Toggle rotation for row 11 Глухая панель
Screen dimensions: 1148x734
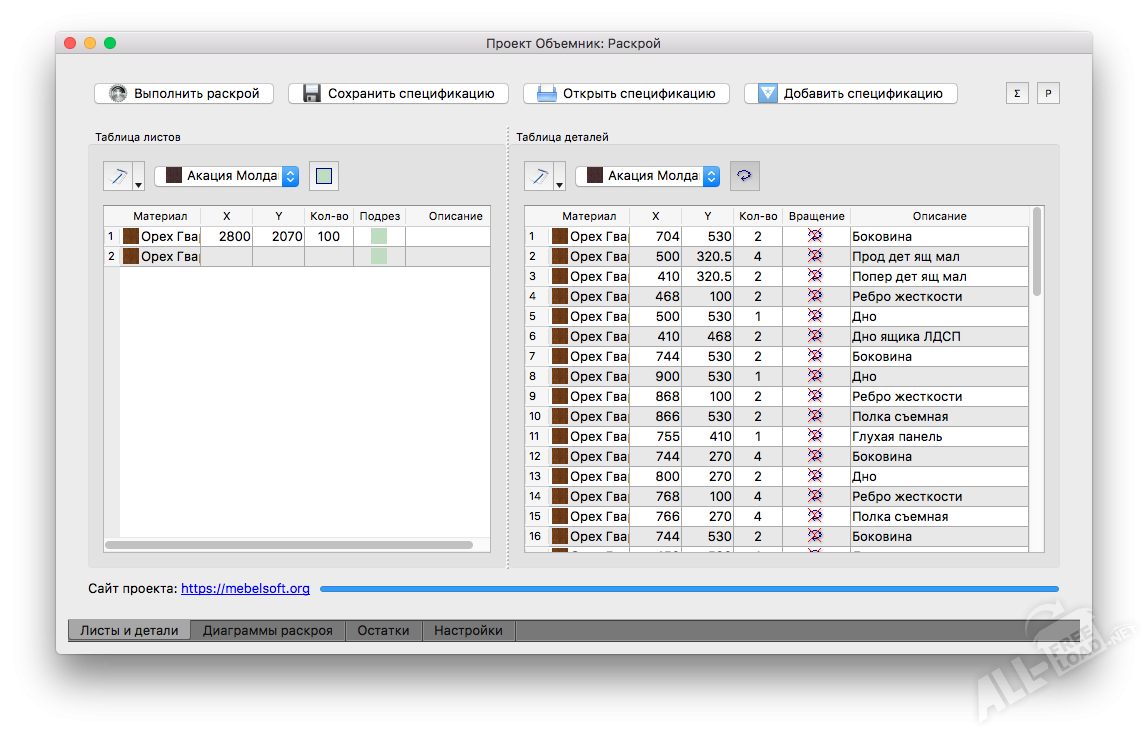pyautogui.click(x=815, y=436)
